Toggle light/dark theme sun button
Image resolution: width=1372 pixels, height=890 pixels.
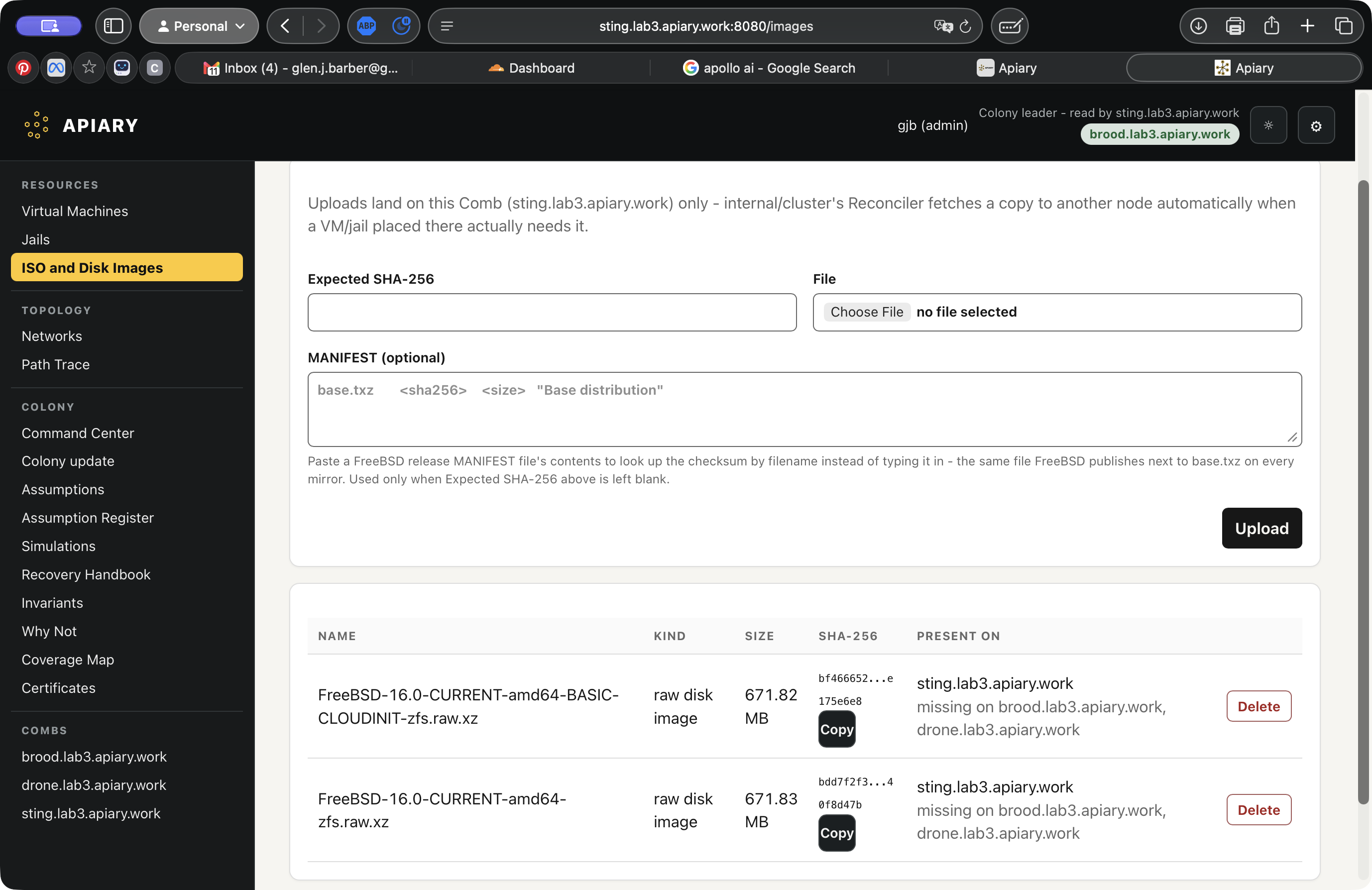[x=1268, y=125]
